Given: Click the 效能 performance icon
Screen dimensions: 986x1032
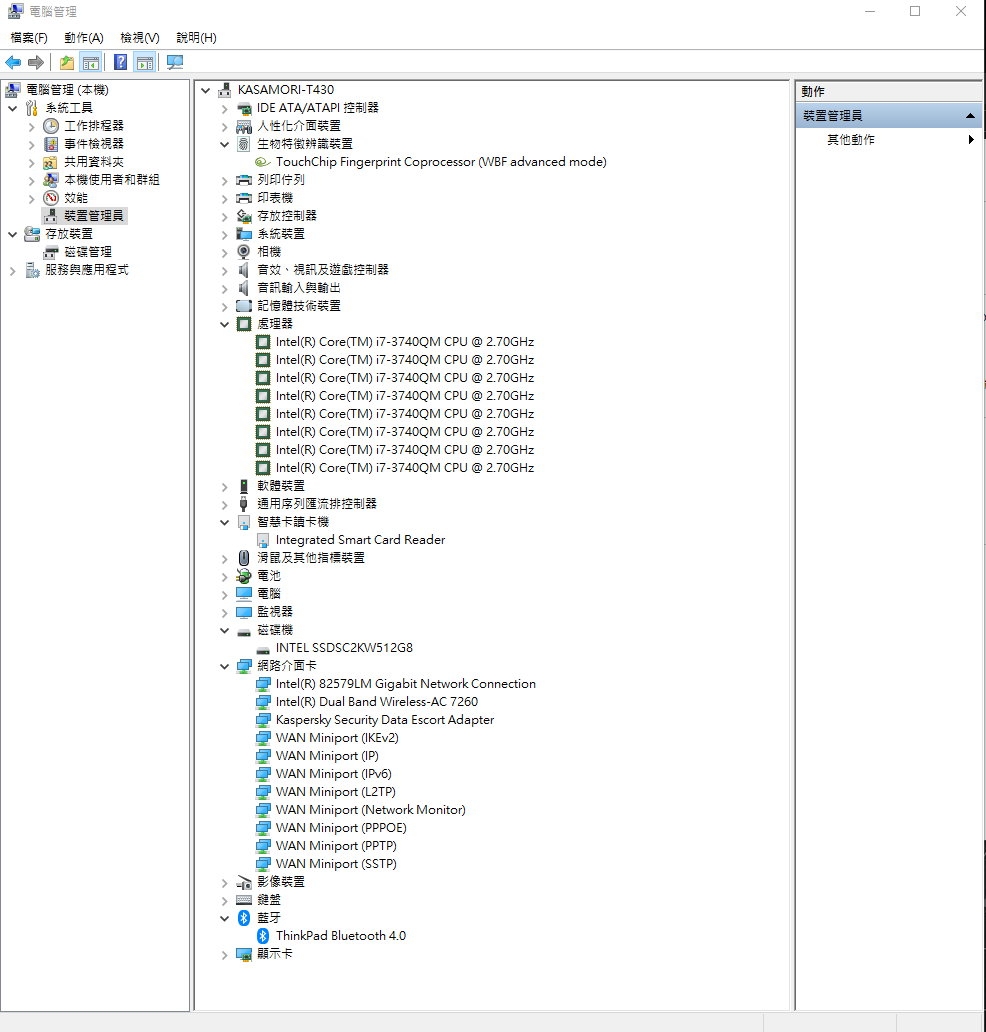Looking at the screenshot, I should 51,197.
